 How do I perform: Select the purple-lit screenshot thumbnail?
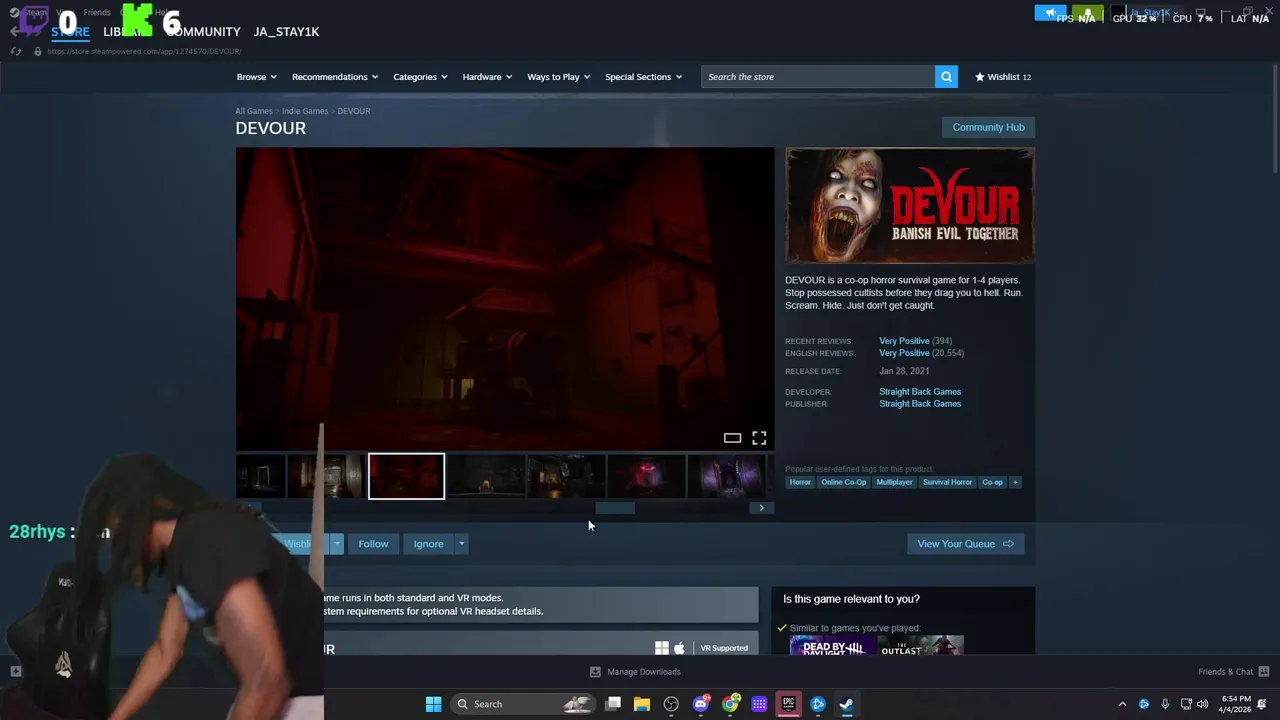(x=726, y=476)
